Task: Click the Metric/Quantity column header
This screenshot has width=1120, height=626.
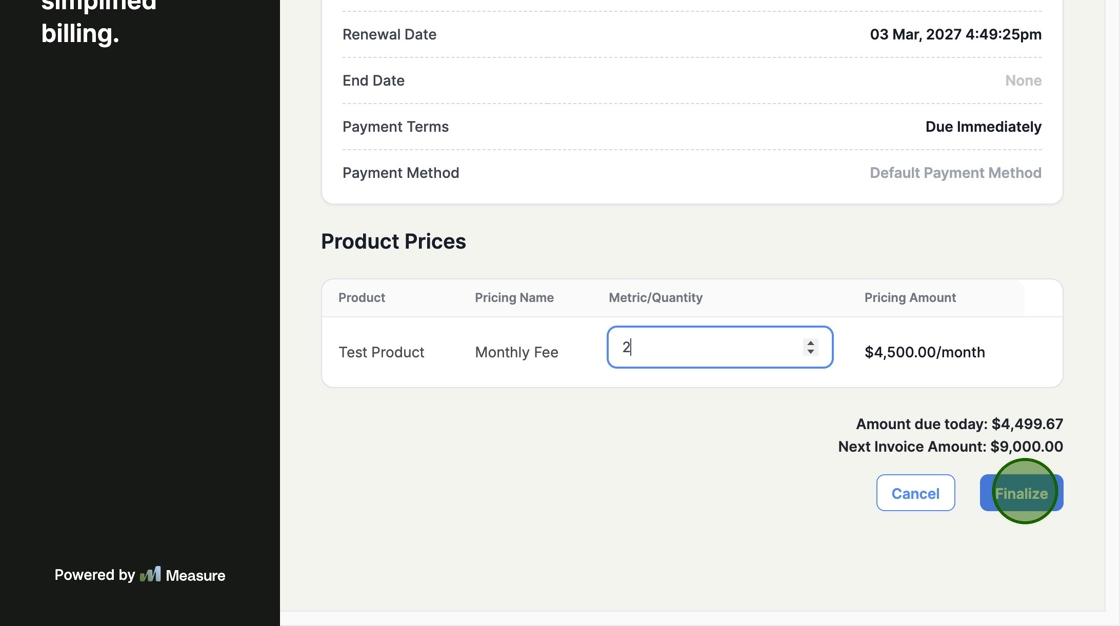Action: [655, 297]
